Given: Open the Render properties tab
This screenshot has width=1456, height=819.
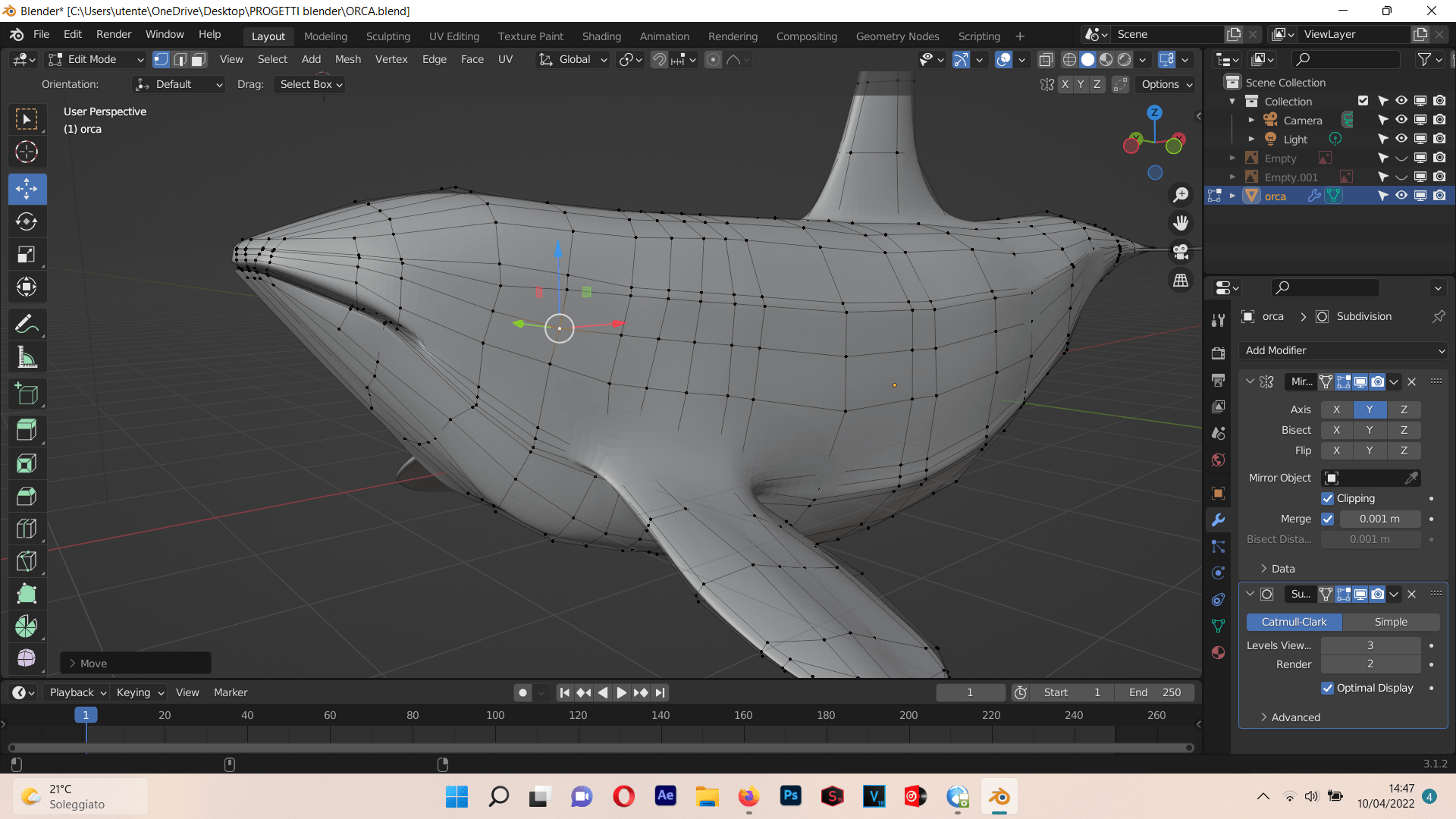Looking at the screenshot, I should click(1218, 353).
